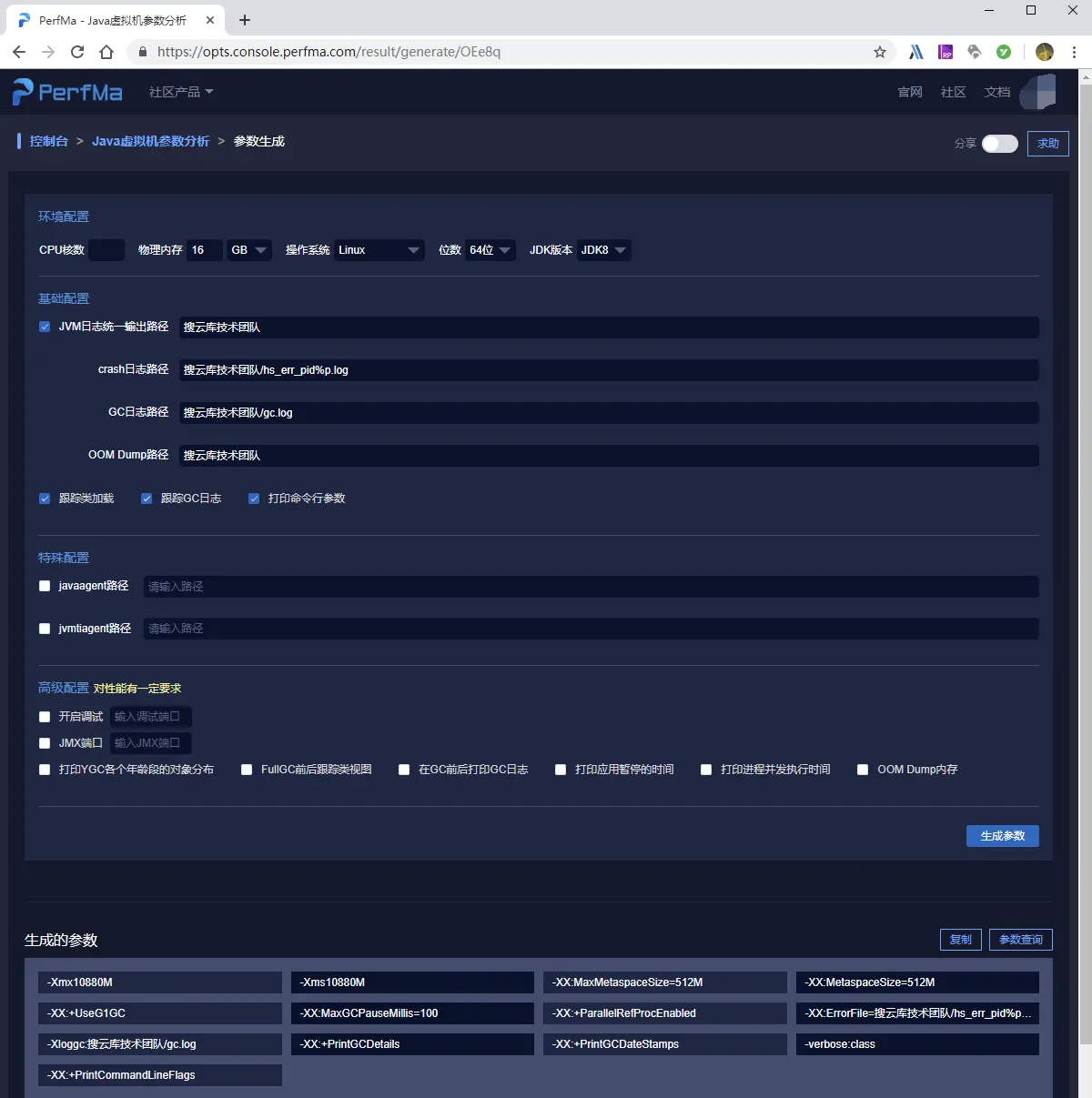
Task: Enable jvmtiagent路径 checkbox
Action: (45, 629)
